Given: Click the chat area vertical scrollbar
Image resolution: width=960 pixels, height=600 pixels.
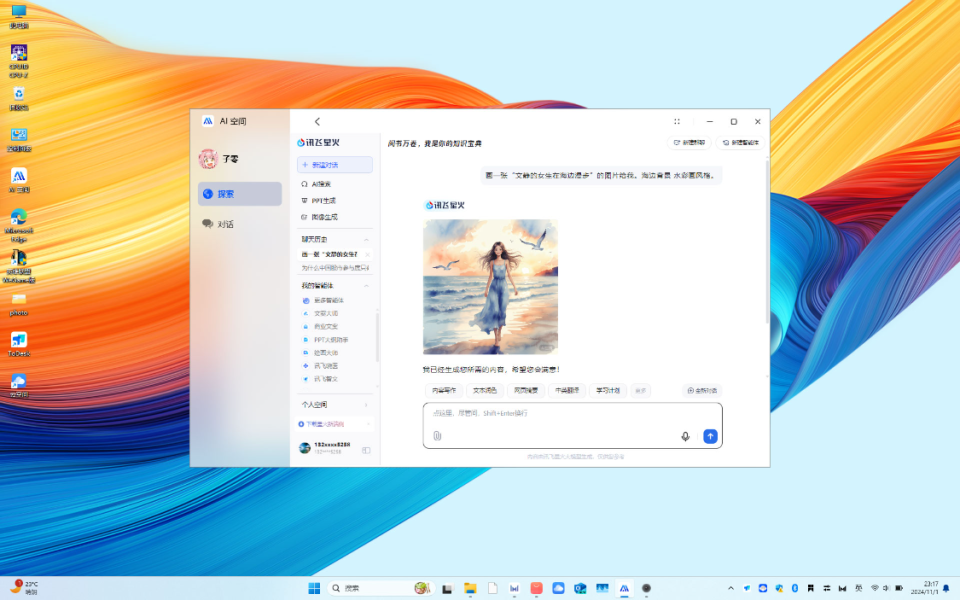Looking at the screenshot, I should point(767,242).
